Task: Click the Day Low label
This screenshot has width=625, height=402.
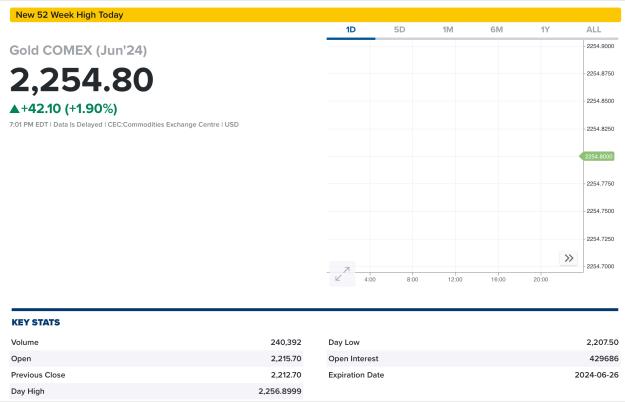Action: [x=344, y=342]
